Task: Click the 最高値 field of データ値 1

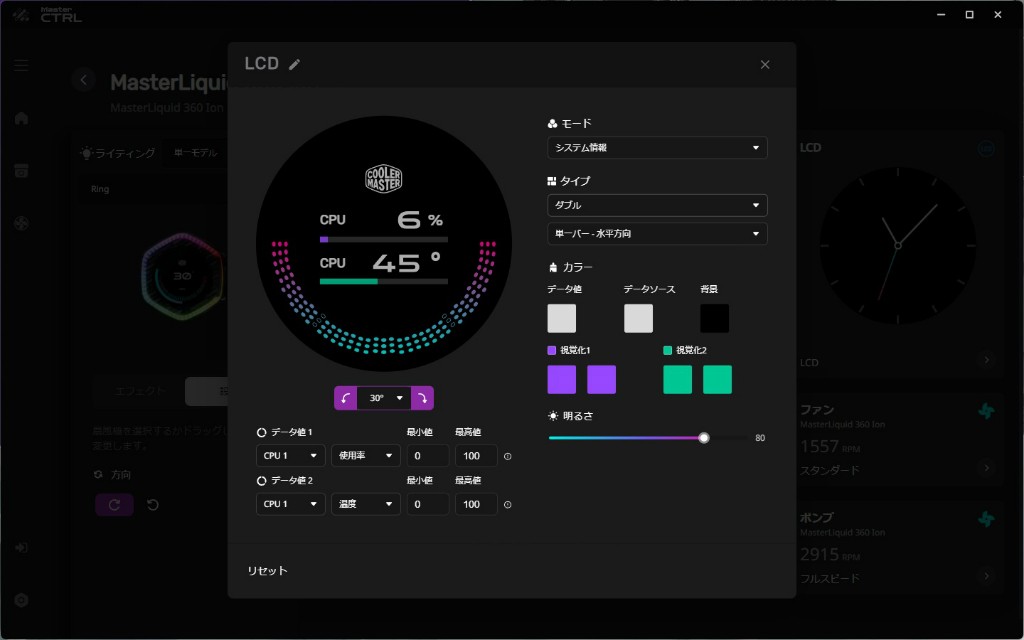Action: click(x=476, y=456)
